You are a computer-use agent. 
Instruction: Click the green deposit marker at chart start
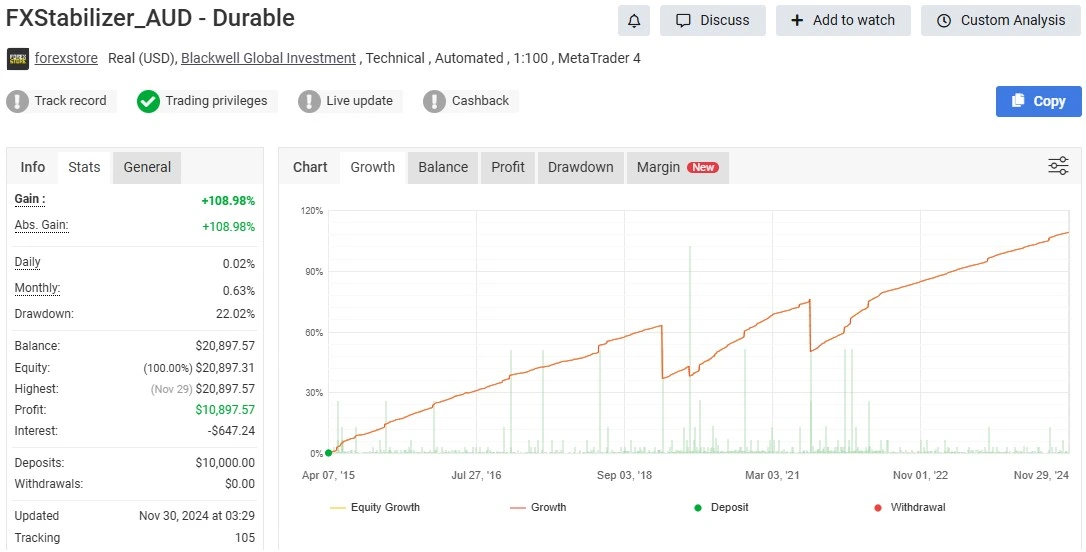coord(328,453)
